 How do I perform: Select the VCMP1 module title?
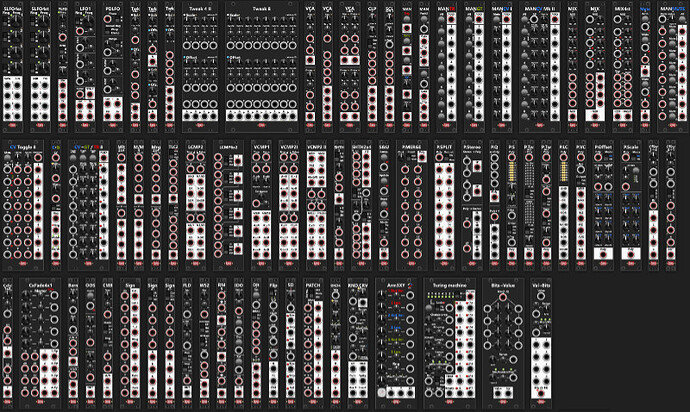coord(261,147)
